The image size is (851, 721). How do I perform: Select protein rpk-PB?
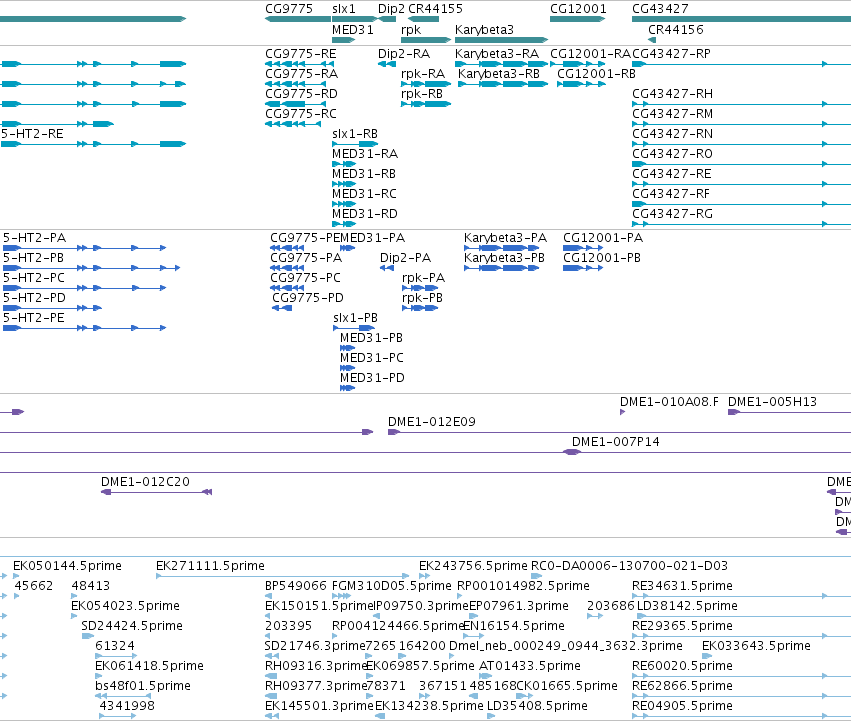click(422, 298)
